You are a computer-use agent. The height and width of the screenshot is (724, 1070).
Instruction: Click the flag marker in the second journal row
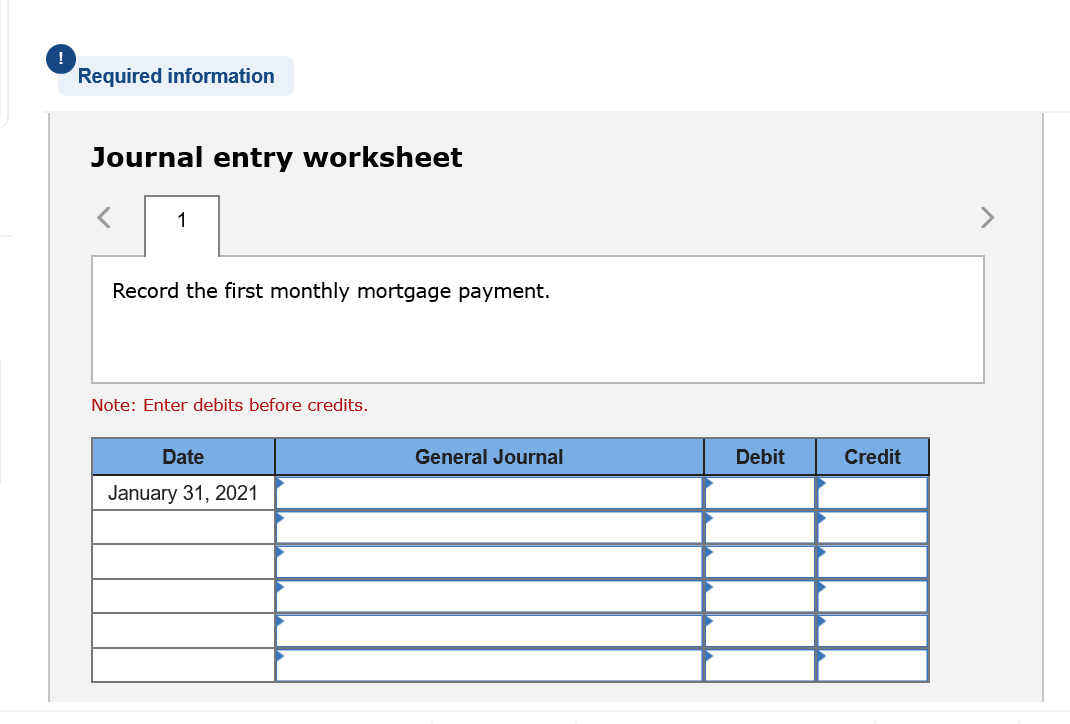pos(282,518)
